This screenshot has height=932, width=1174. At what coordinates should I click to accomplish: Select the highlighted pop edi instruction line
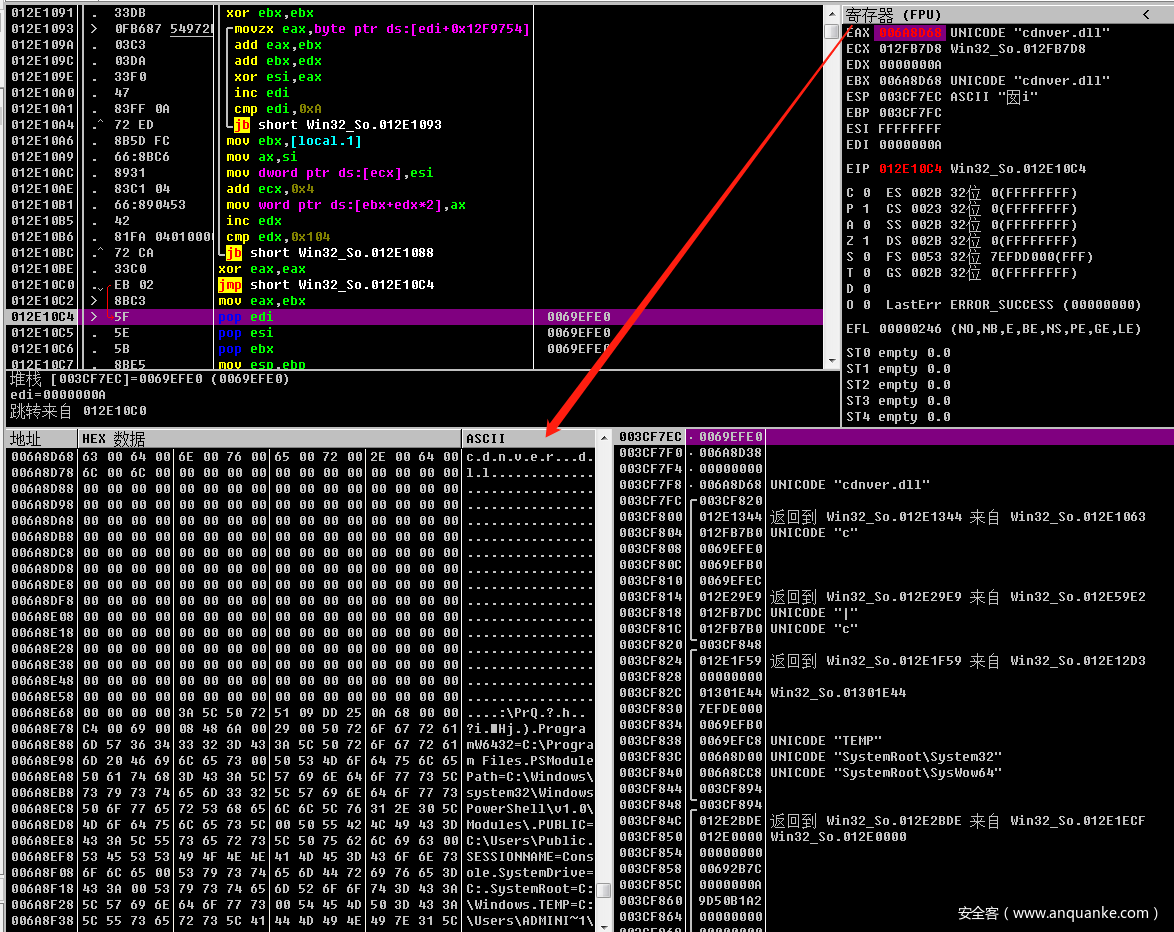(400, 317)
